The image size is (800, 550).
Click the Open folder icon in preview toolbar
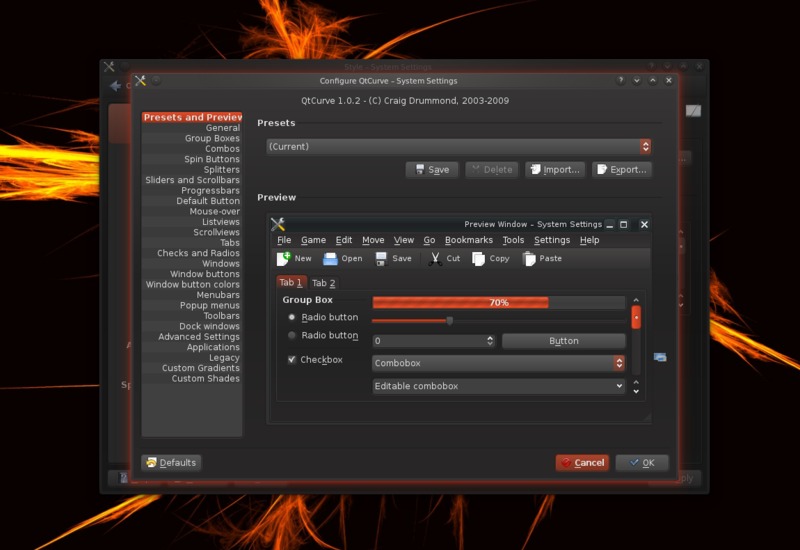pos(330,259)
